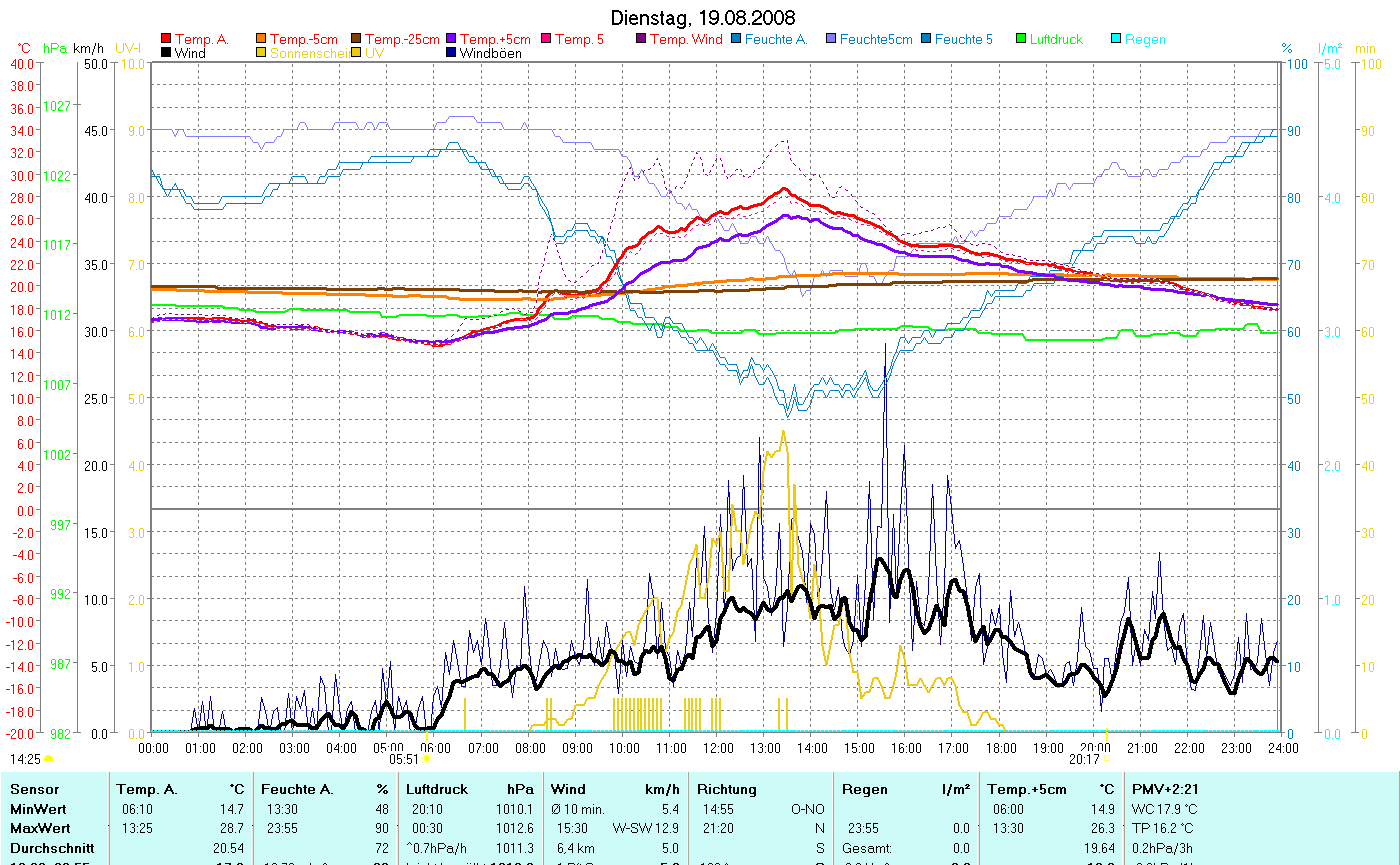The image size is (1400, 865).
Task: Click the Feuchte A. legend label
Action: pos(774,40)
